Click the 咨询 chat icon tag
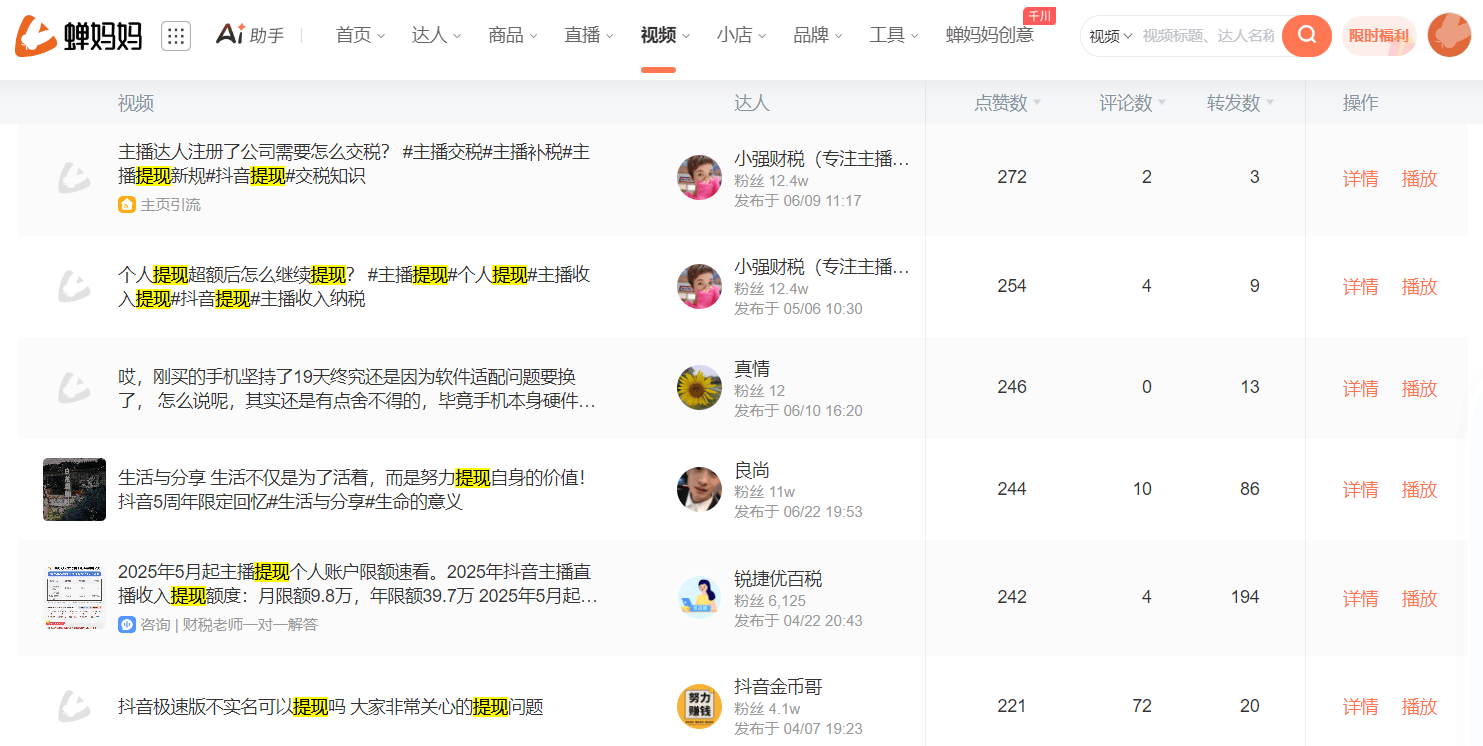Screen dimensions: 1483x746 (127, 625)
